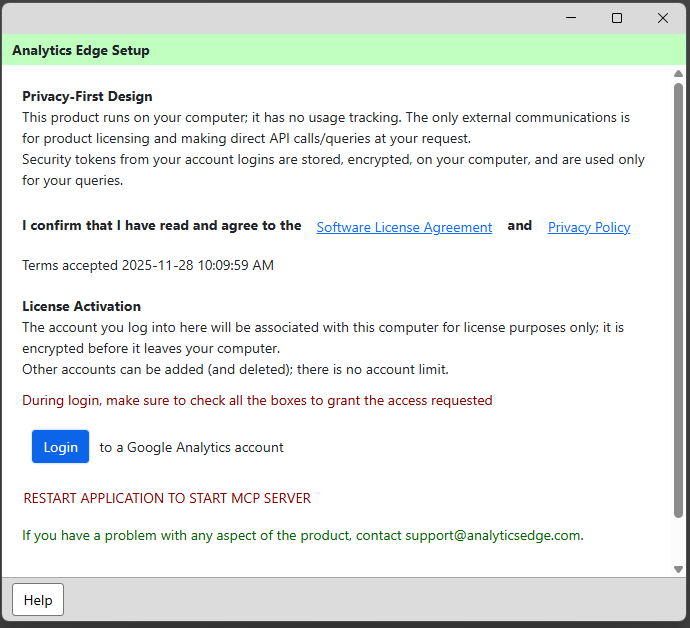
Task: Click the "I confirm that I have read" text
Action: (x=161, y=226)
